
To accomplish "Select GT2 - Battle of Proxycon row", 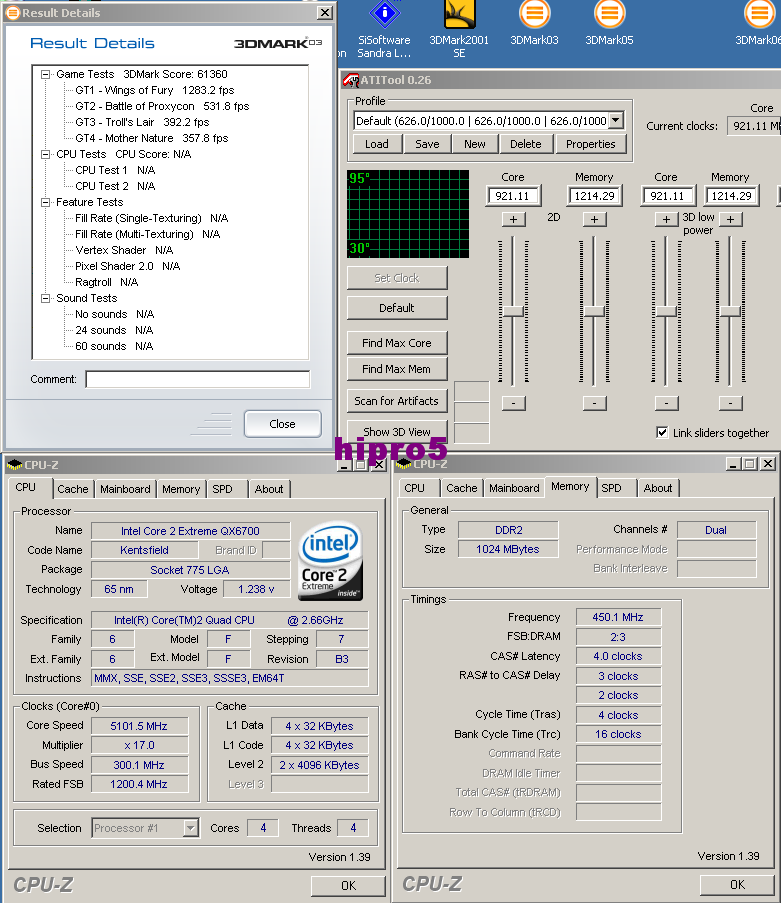I will 162,107.
